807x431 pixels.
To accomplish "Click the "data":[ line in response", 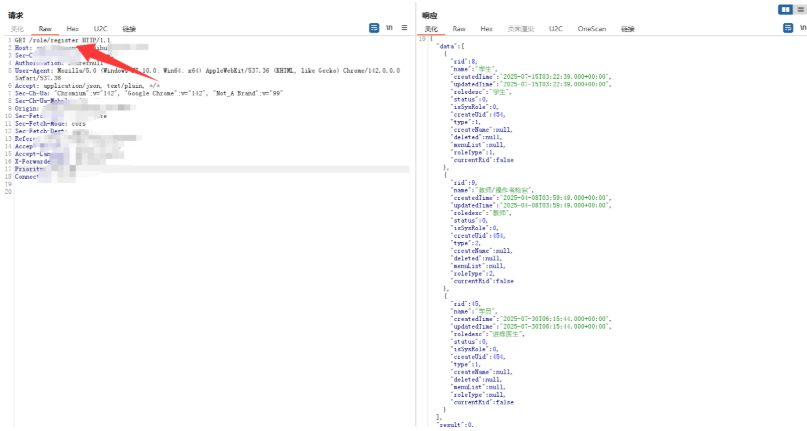I will [x=450, y=46].
